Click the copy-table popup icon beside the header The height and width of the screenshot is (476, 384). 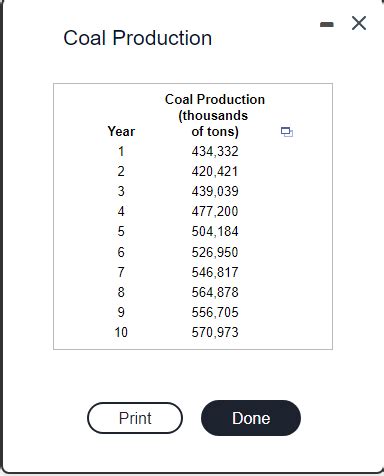click(x=287, y=132)
